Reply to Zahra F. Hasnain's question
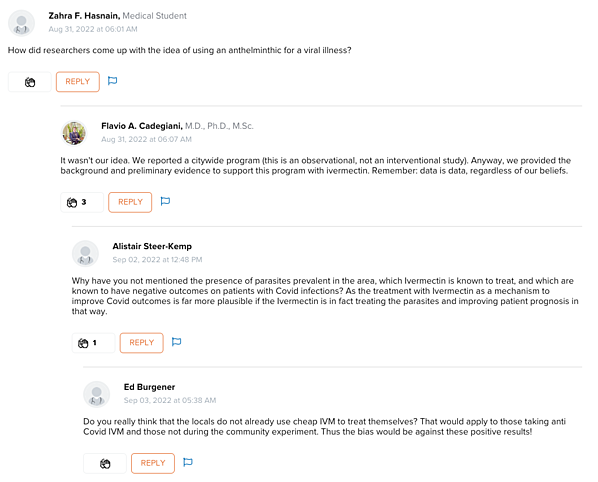 tap(78, 82)
